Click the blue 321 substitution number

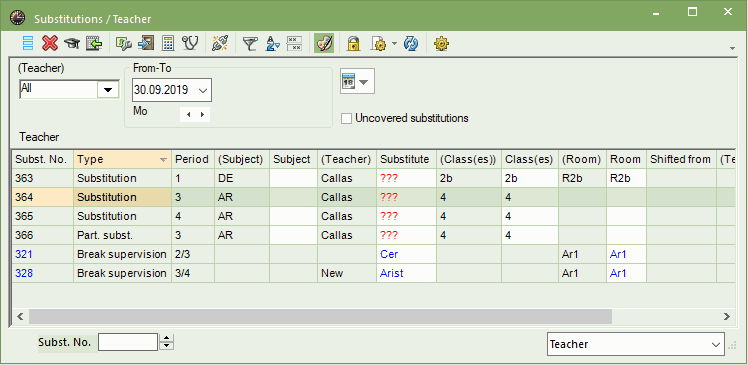click(x=42, y=254)
